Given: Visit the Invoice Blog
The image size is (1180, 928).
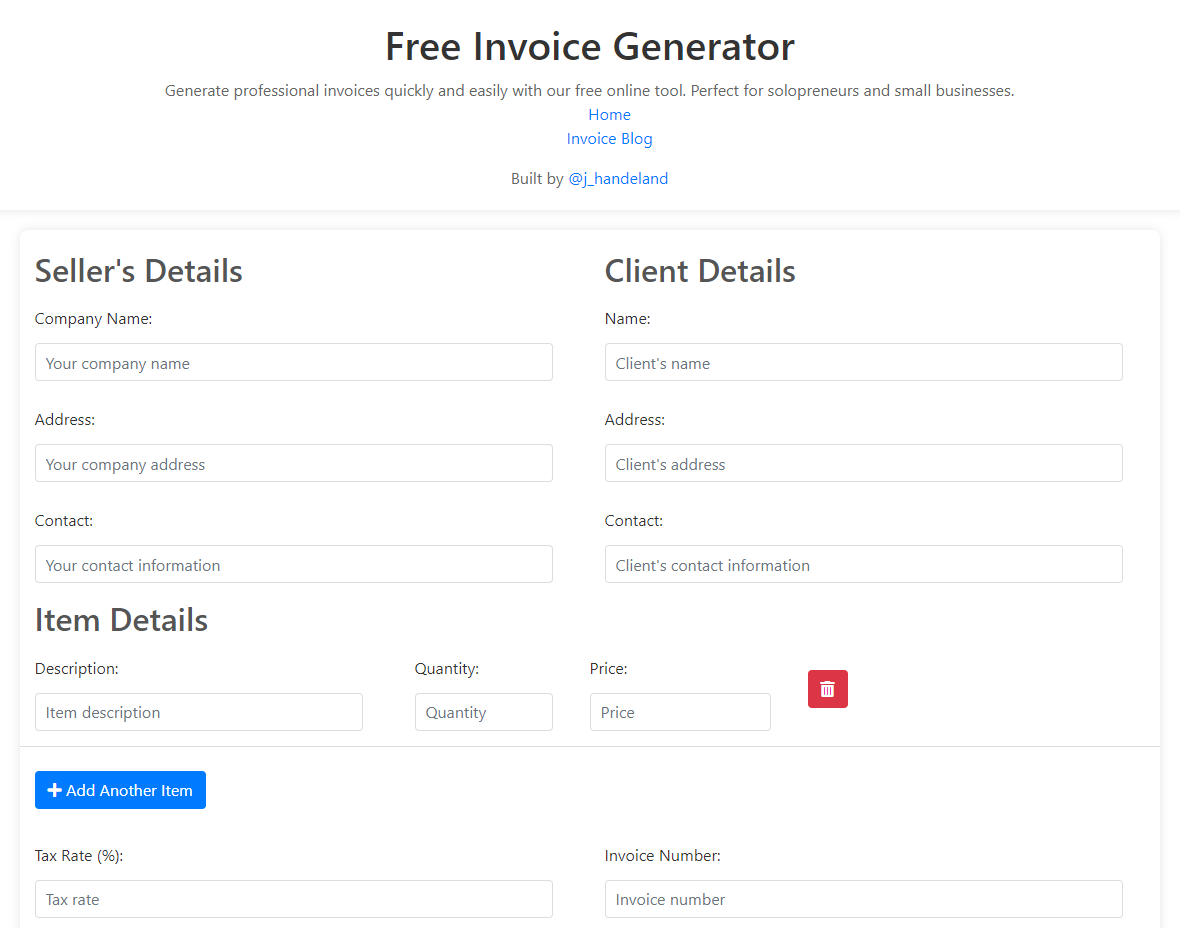Looking at the screenshot, I should pos(609,138).
